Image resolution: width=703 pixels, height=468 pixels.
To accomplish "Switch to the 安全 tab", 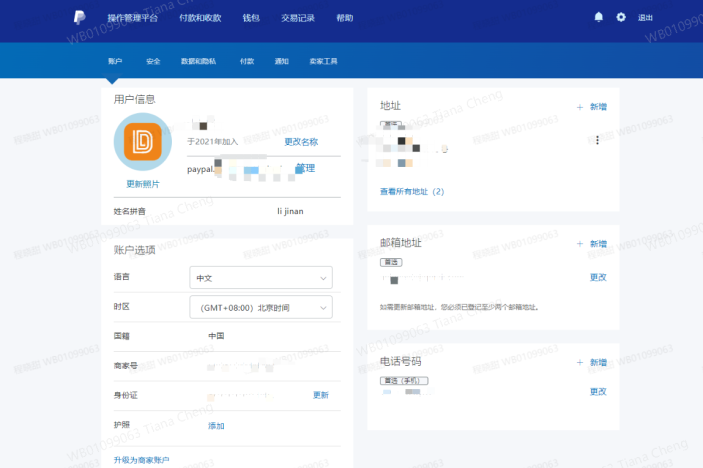I will tap(153, 62).
